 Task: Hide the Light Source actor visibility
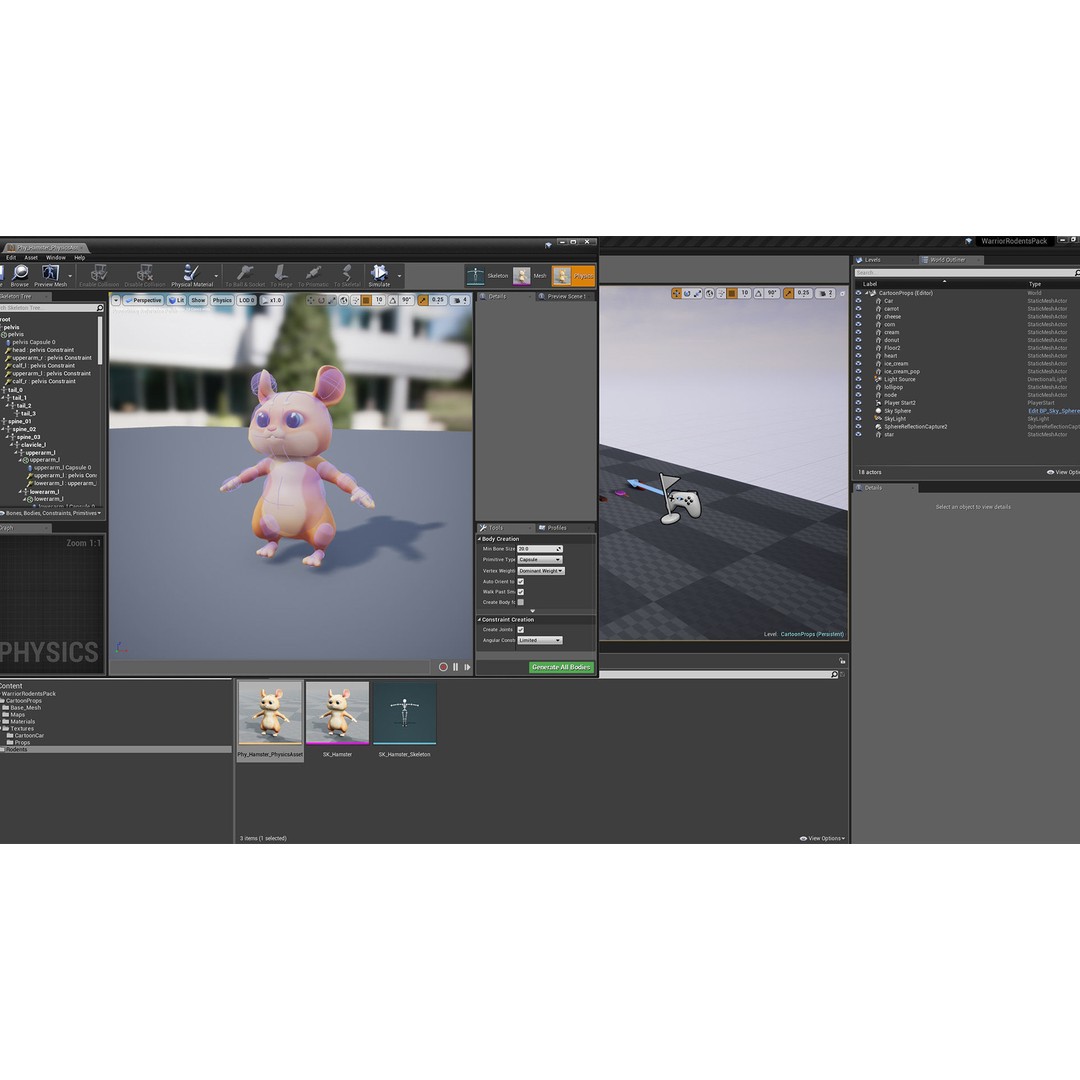click(858, 379)
